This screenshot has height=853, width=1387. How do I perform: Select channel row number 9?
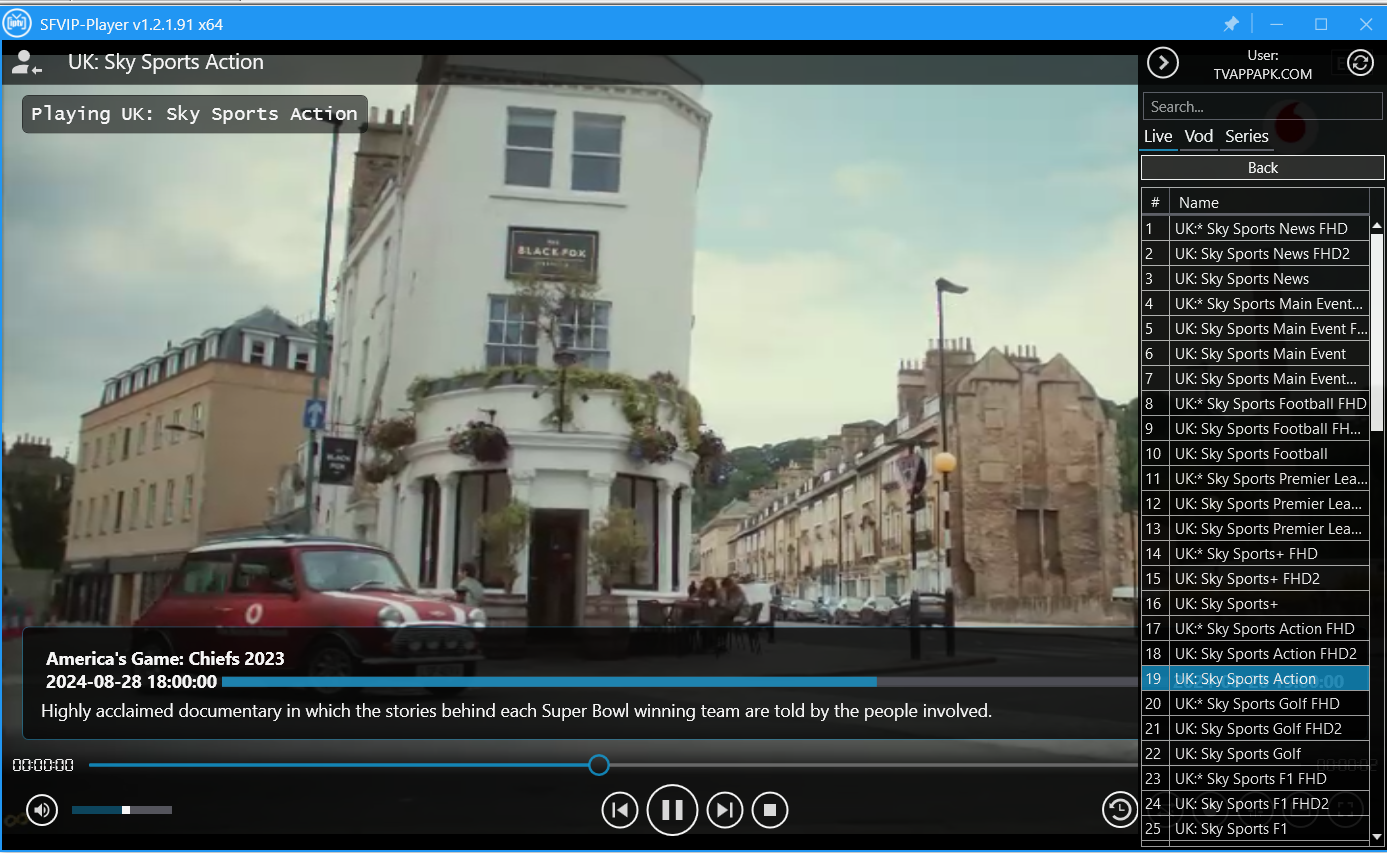[x=1255, y=429]
